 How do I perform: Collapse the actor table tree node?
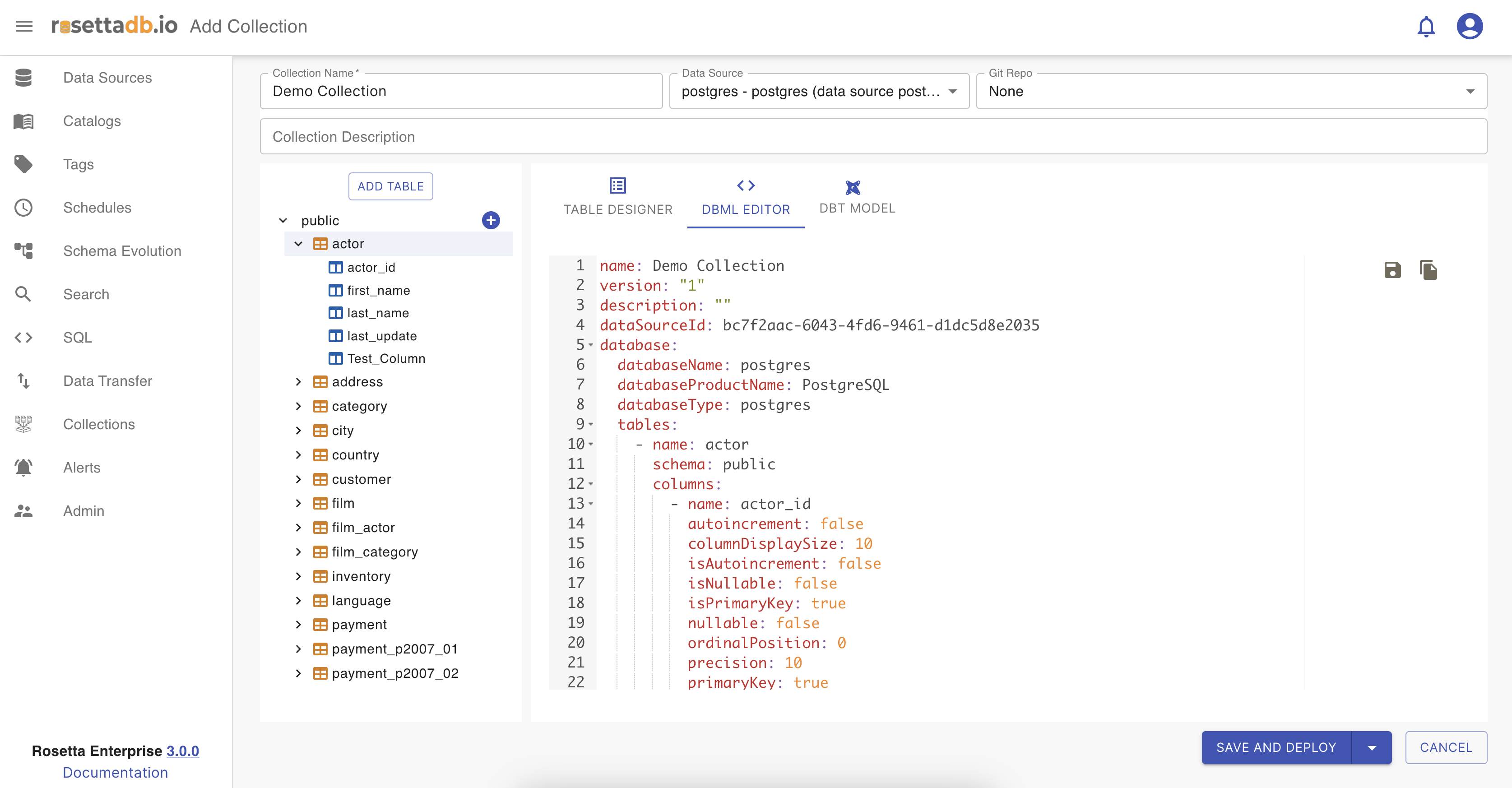click(x=298, y=244)
